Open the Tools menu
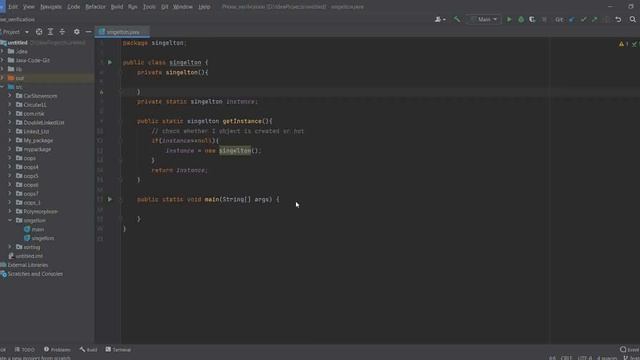 (x=149, y=7)
